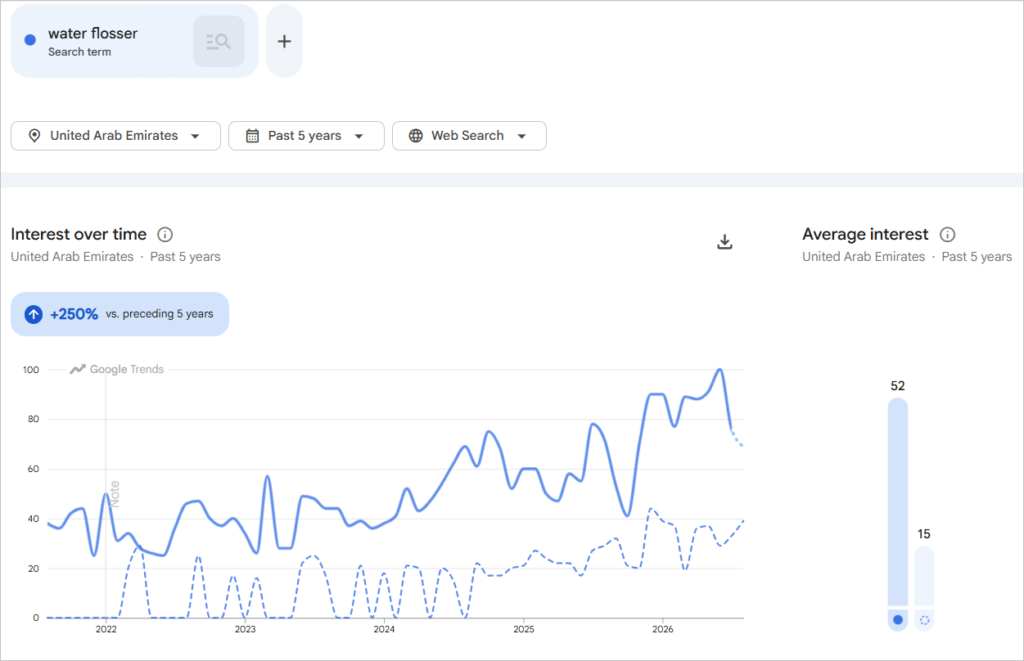Click the 100 label on the y-axis
This screenshot has width=1024, height=661.
(x=31, y=370)
